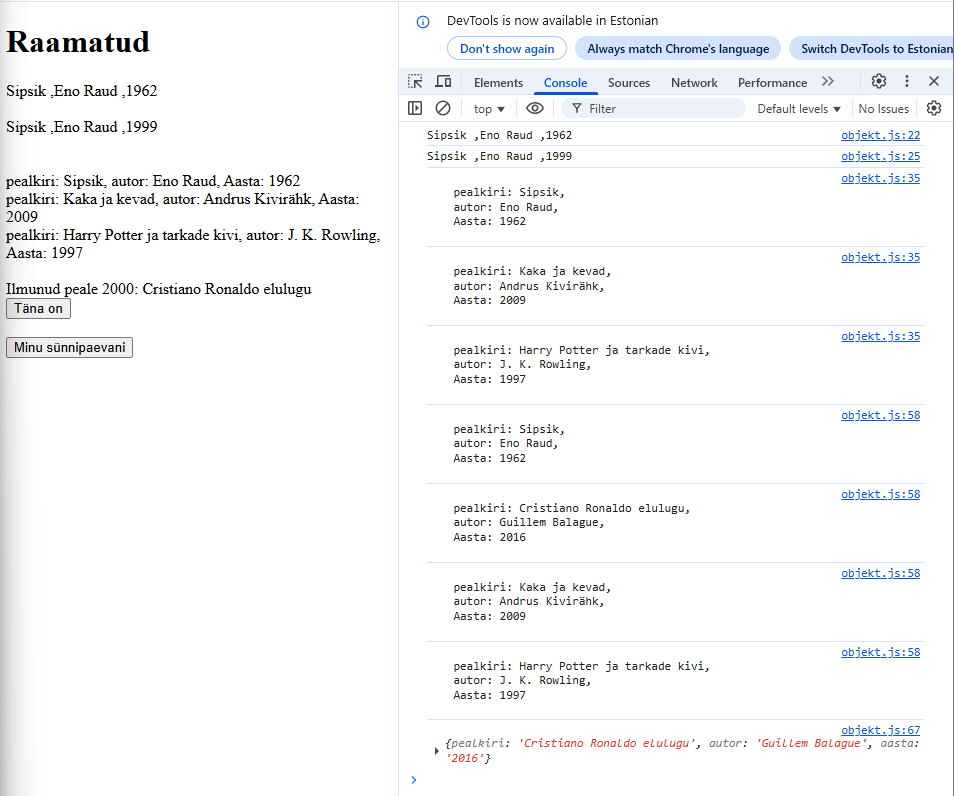
Task: Open the Sources tab
Action: point(628,83)
